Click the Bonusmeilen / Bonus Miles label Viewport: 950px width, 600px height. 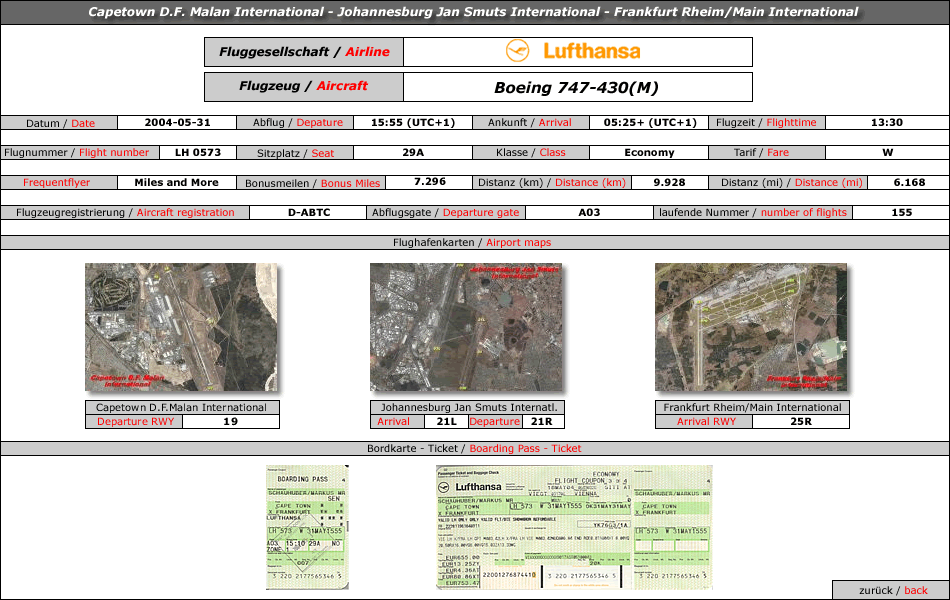311,183
